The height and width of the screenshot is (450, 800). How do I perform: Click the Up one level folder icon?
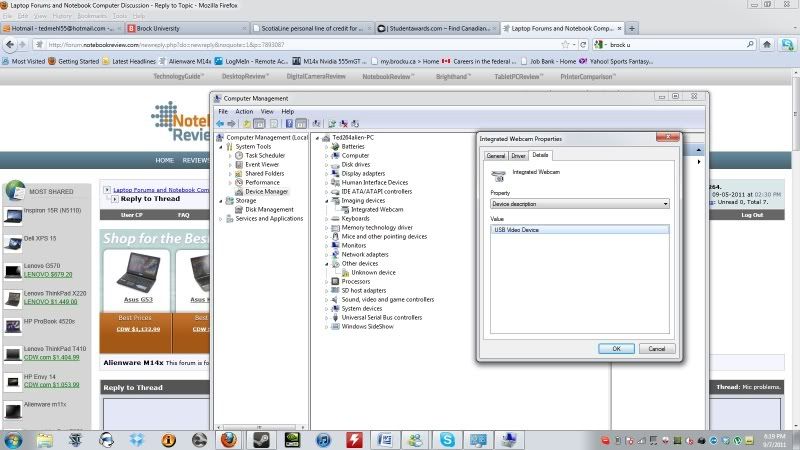click(x=246, y=123)
